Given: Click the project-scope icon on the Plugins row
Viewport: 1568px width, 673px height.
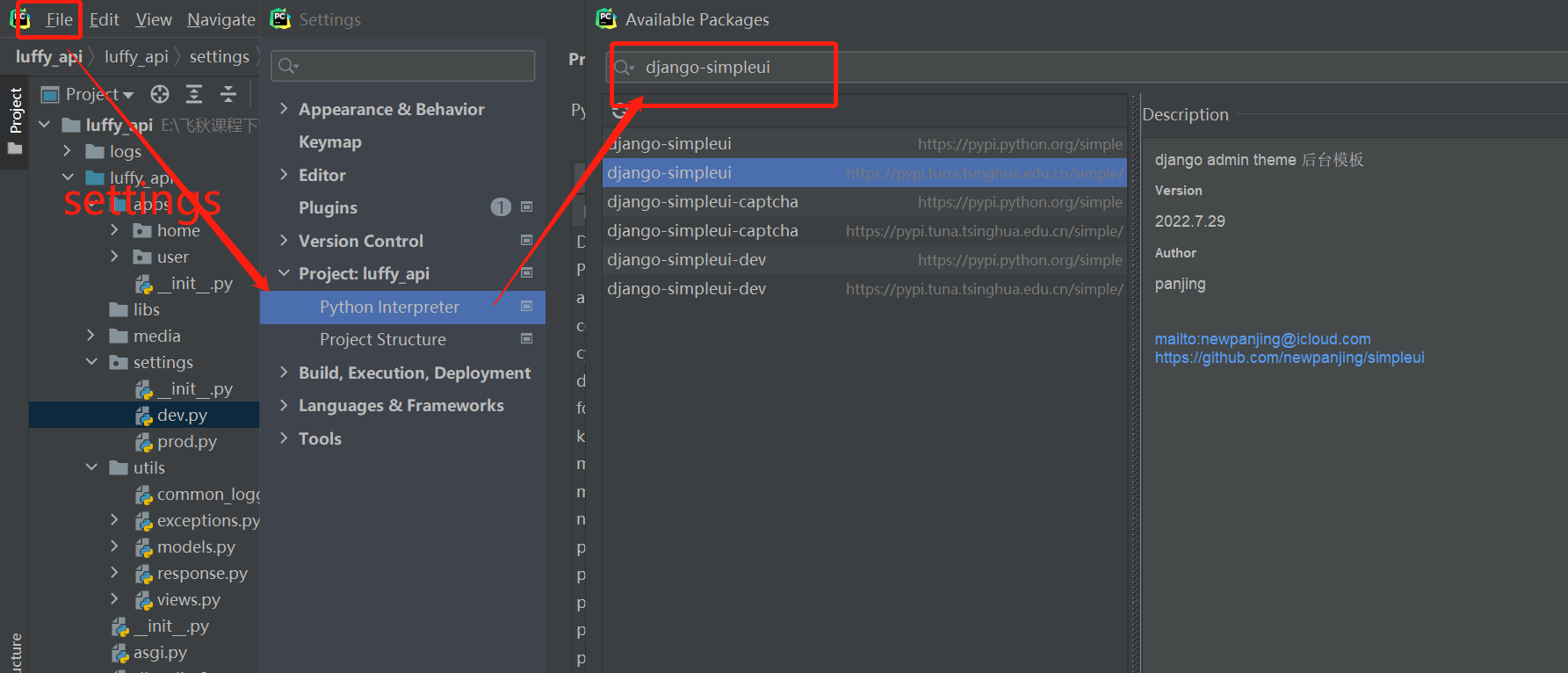Looking at the screenshot, I should (527, 207).
